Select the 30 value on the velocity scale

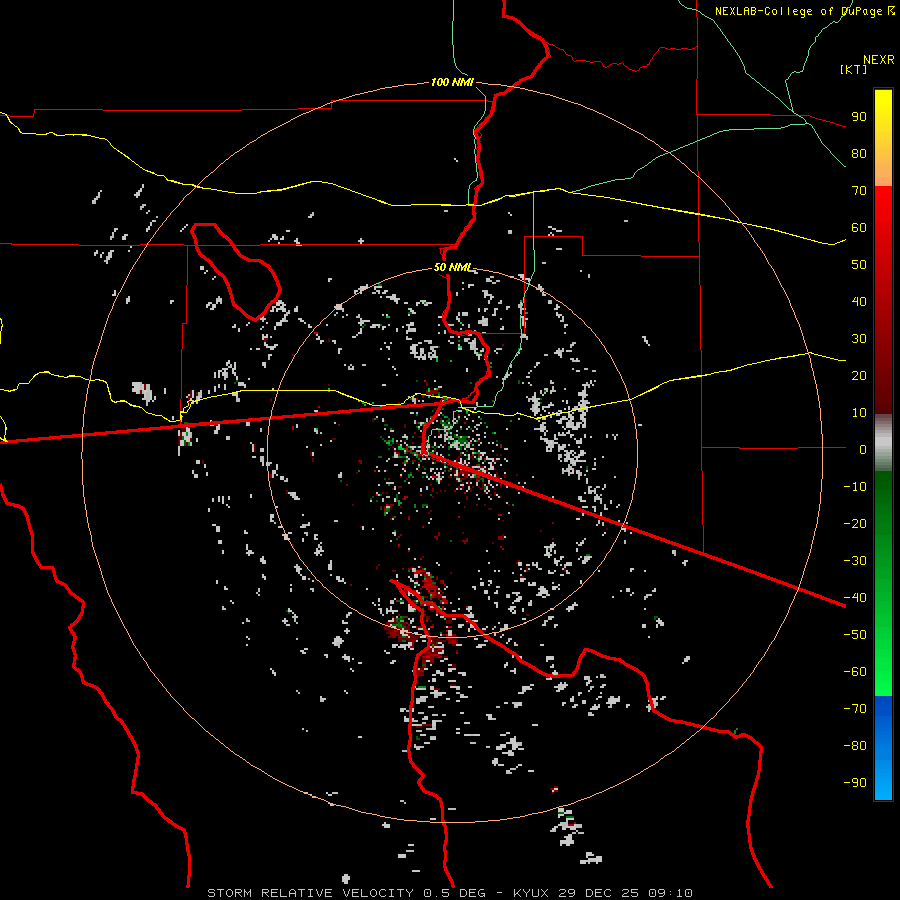[859, 339]
